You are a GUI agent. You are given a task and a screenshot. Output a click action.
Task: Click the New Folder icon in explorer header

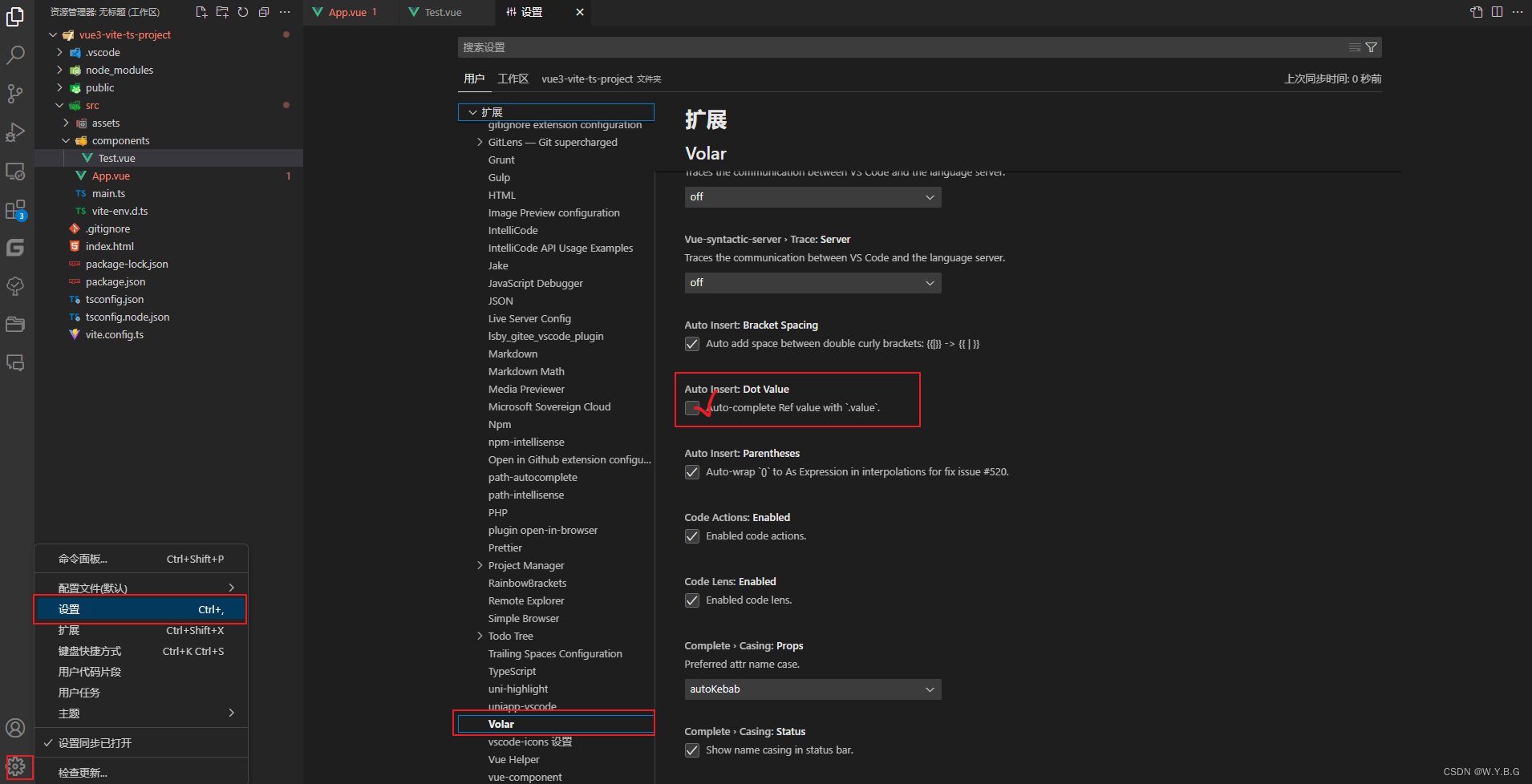coord(222,12)
